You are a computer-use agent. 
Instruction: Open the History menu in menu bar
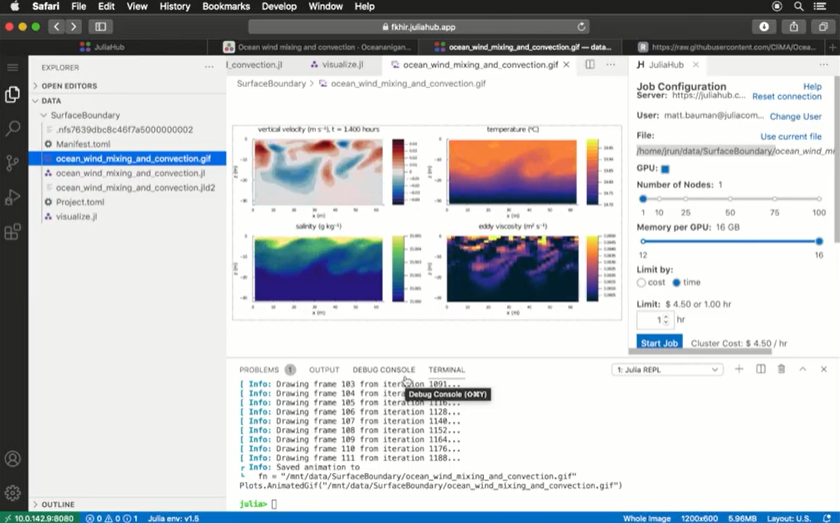175,6
